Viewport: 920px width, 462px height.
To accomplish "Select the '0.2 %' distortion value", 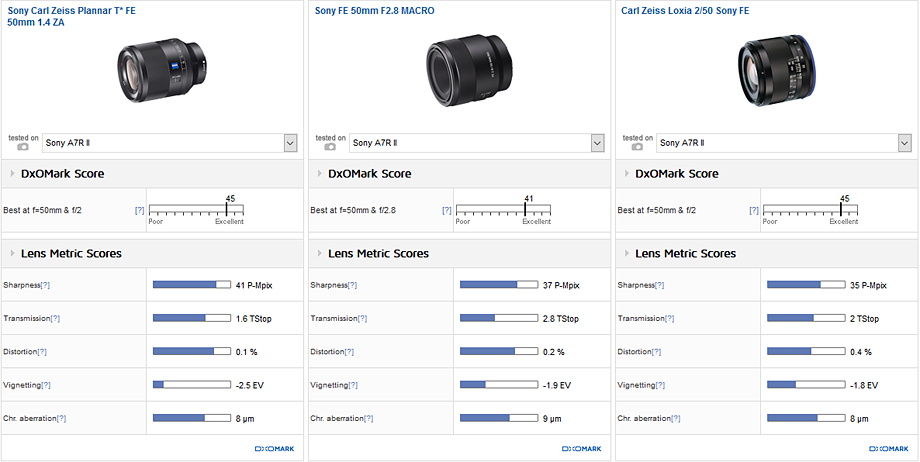I will (x=554, y=352).
